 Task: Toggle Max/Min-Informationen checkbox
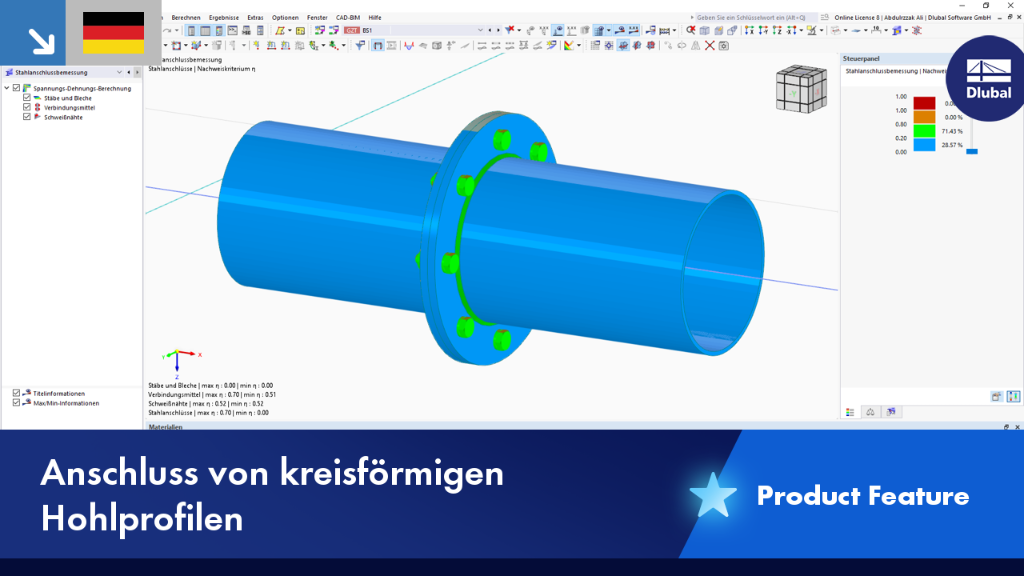[x=16, y=403]
